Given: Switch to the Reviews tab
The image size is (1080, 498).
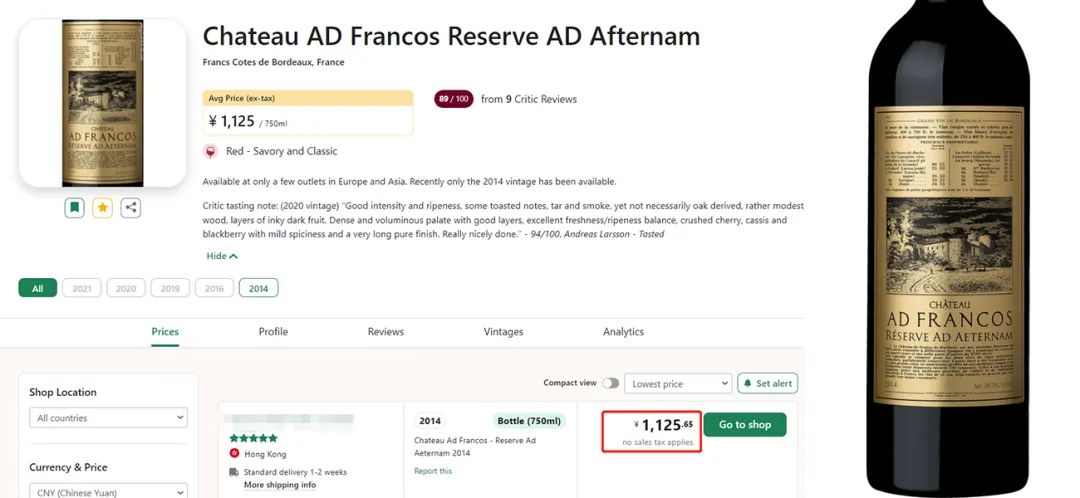Looking at the screenshot, I should (385, 332).
